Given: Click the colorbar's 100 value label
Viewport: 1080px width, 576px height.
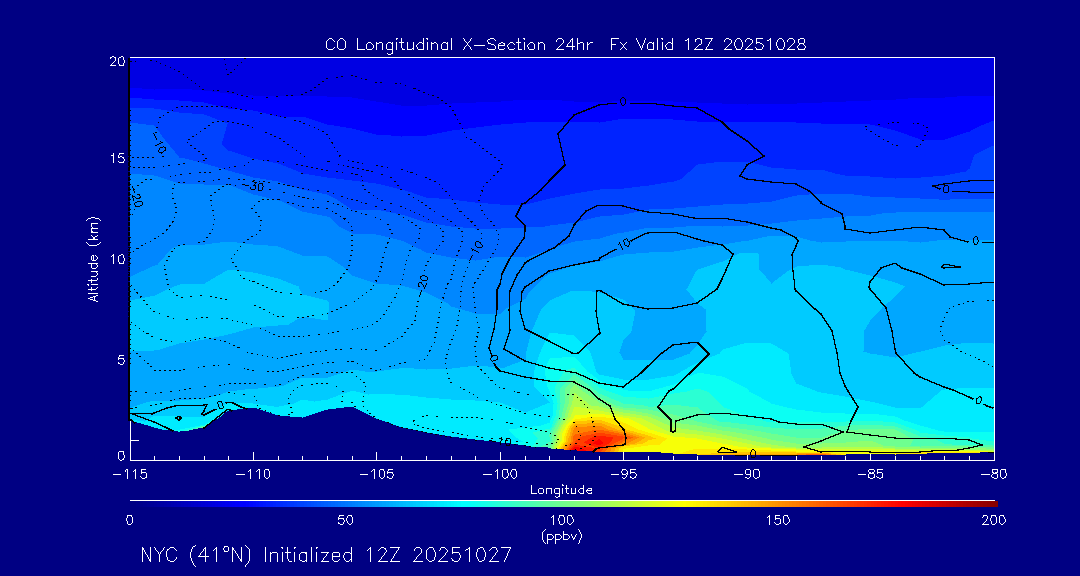Looking at the screenshot, I should (x=562, y=520).
